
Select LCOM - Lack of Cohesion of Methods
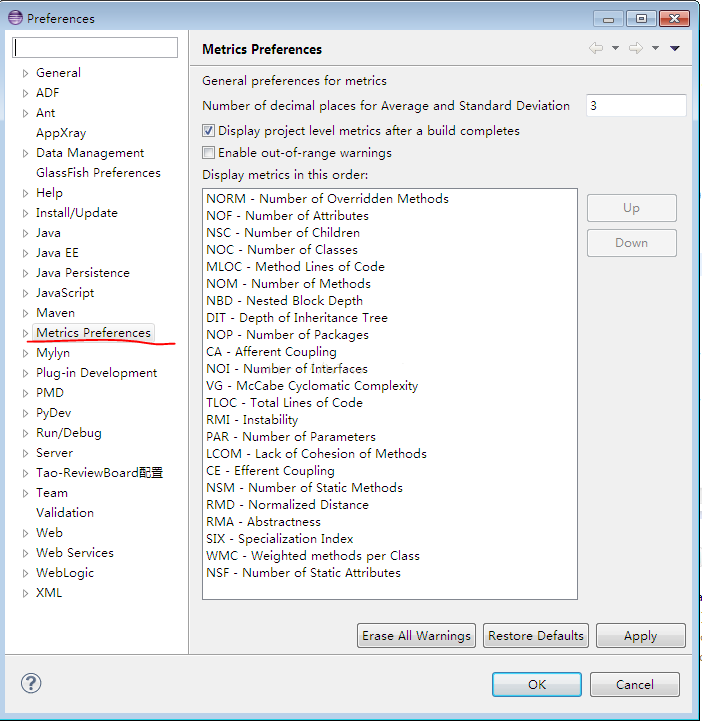coord(316,454)
